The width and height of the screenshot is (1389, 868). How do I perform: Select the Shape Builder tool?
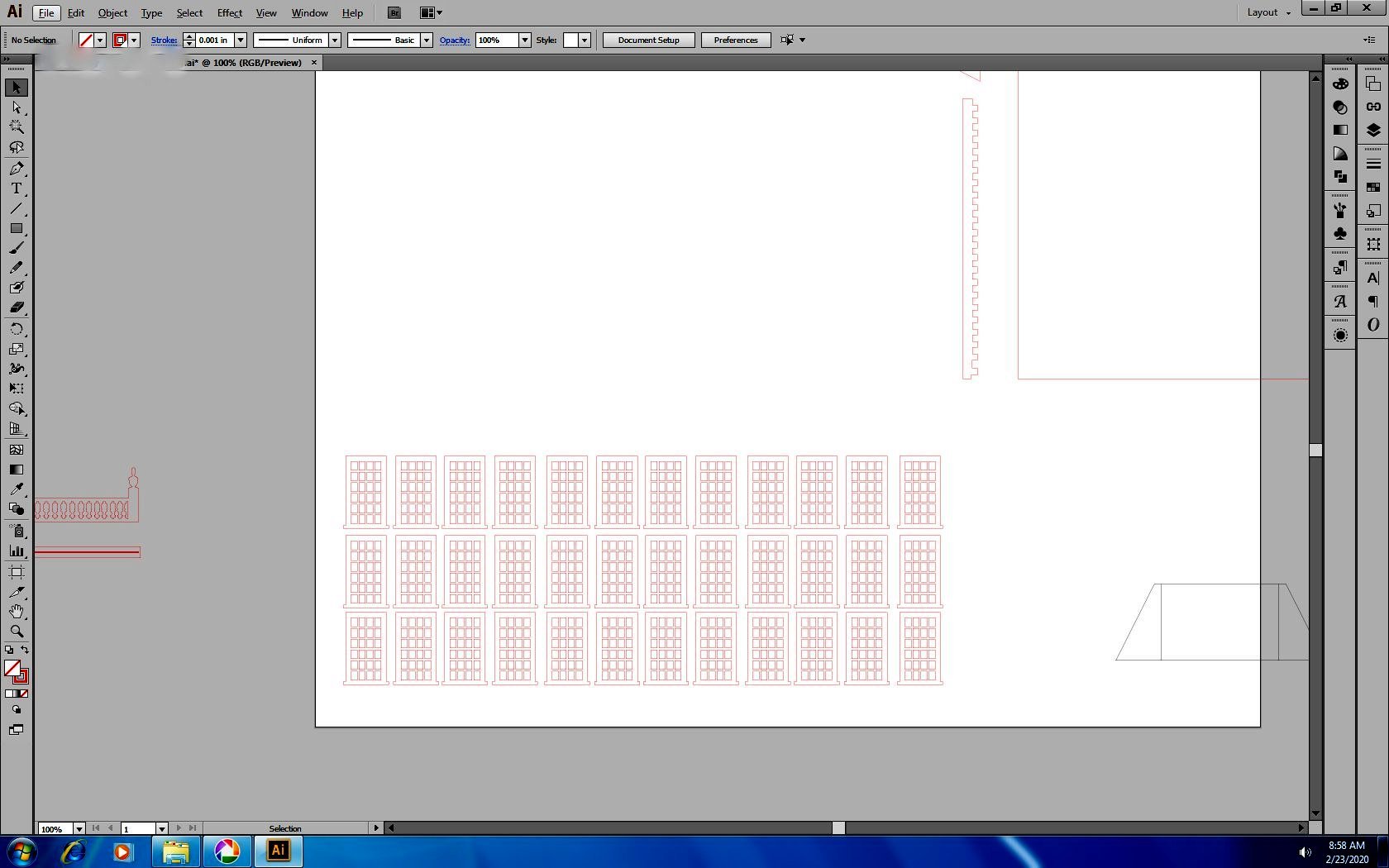[17, 409]
